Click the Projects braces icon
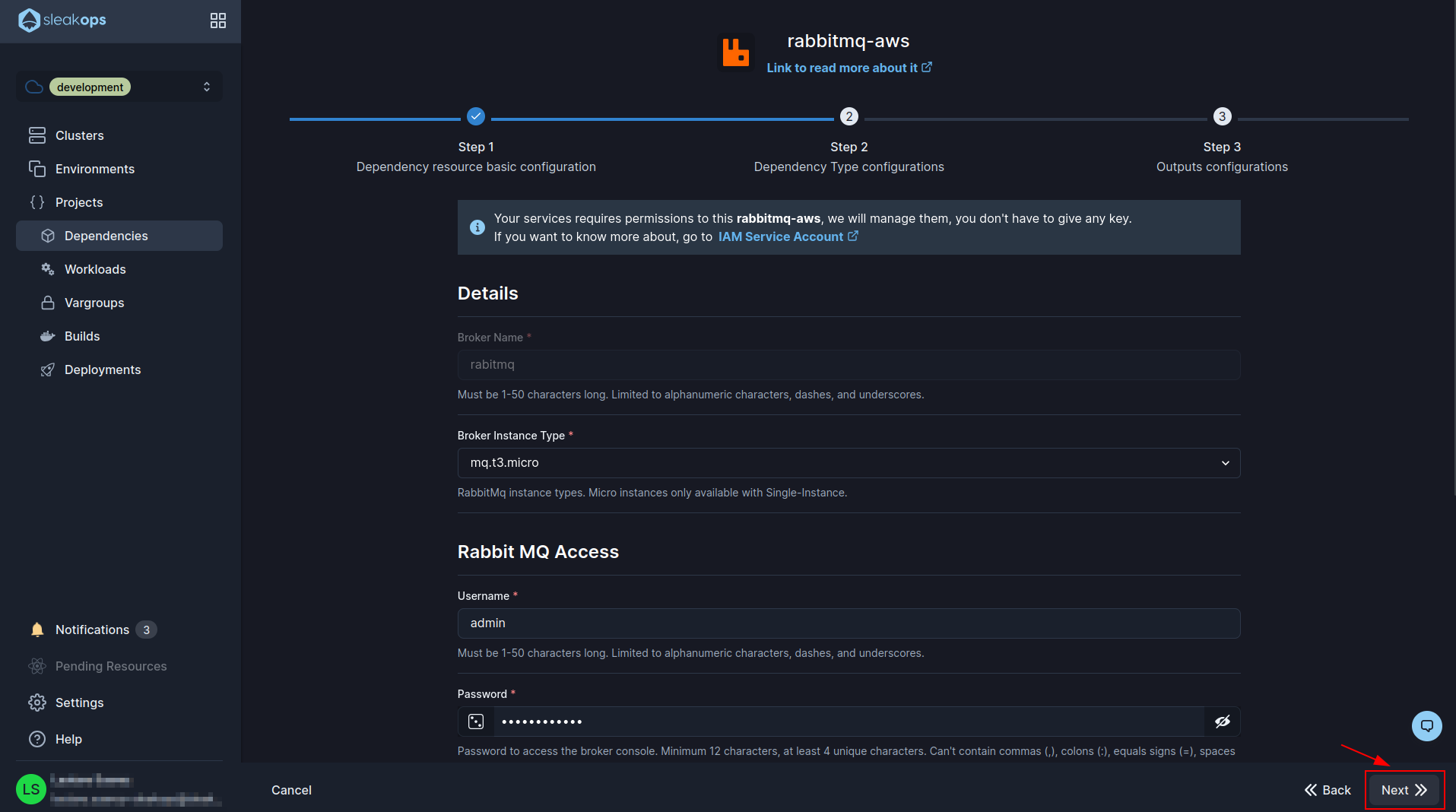The height and width of the screenshot is (812, 1456). pos(37,202)
